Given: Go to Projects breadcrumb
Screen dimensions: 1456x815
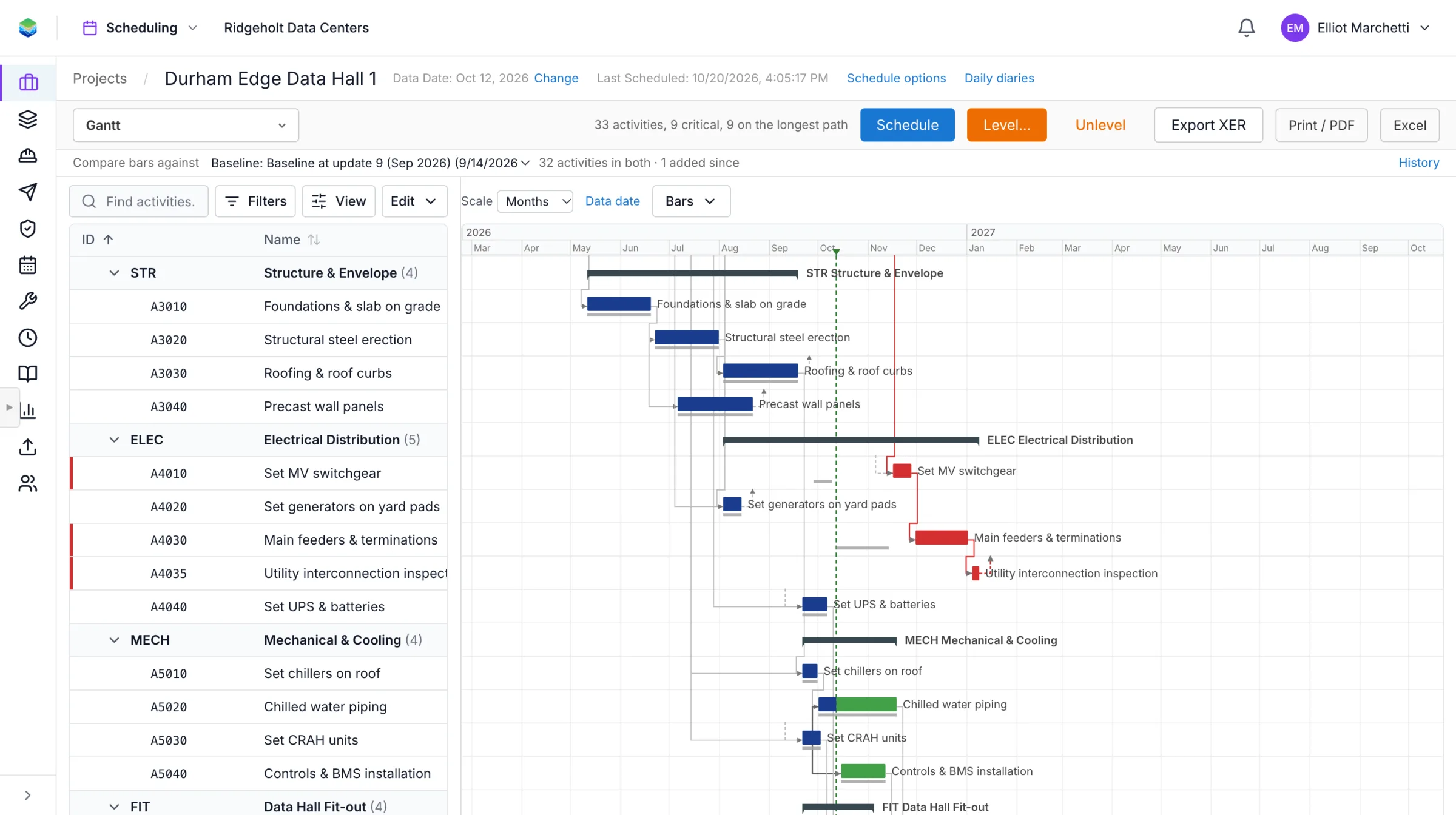Looking at the screenshot, I should 99,78.
